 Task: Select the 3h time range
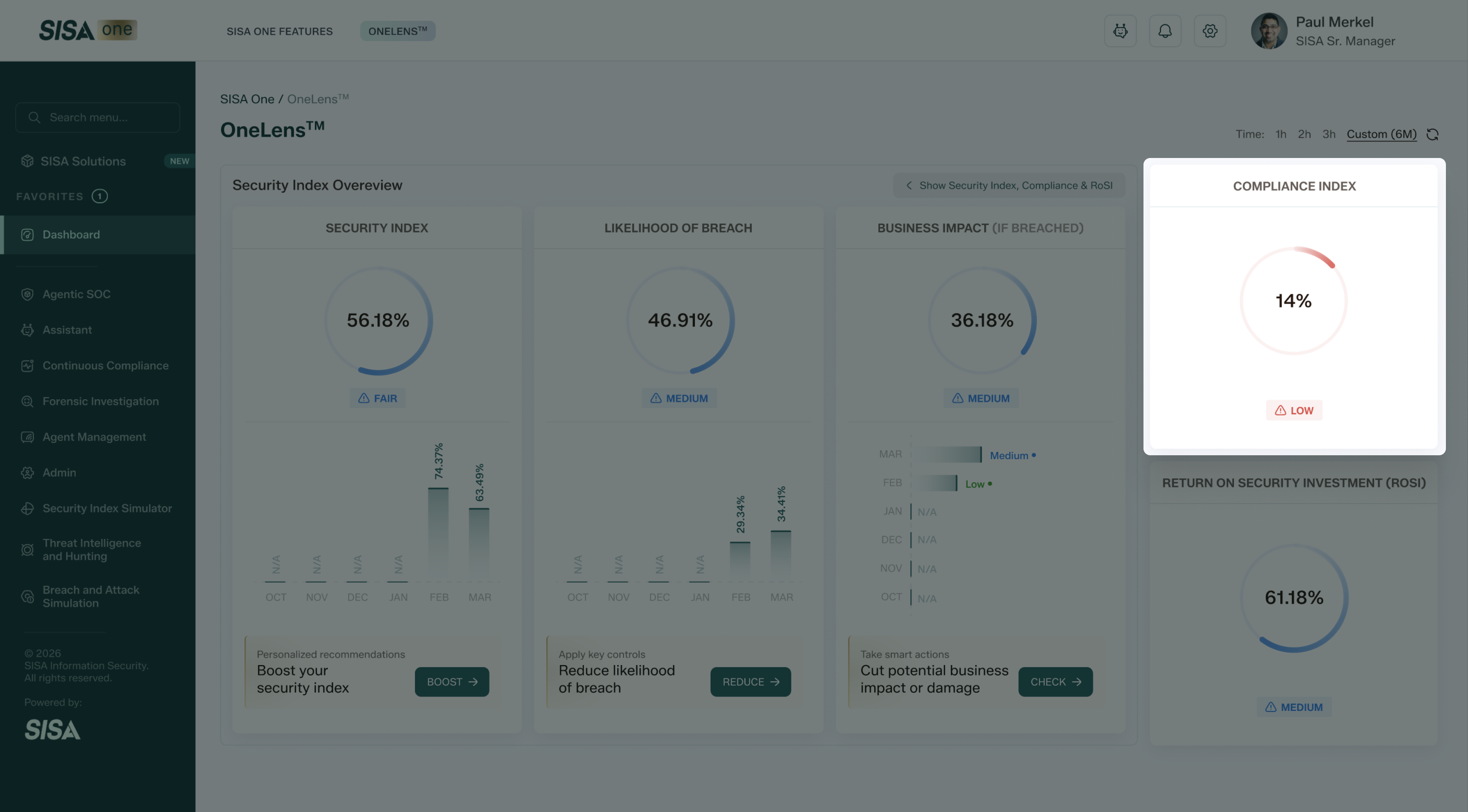(1328, 135)
